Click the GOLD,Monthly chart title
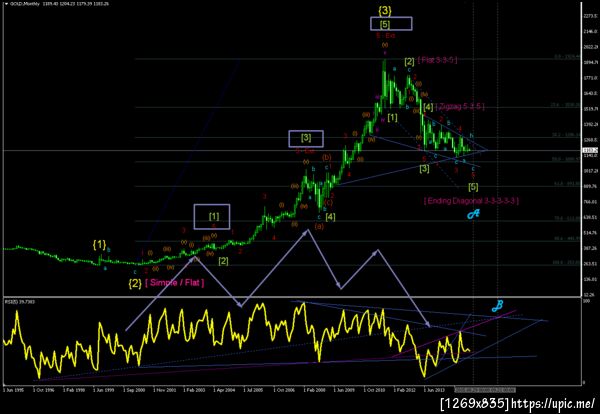600x414 pixels. (x=23, y=4)
